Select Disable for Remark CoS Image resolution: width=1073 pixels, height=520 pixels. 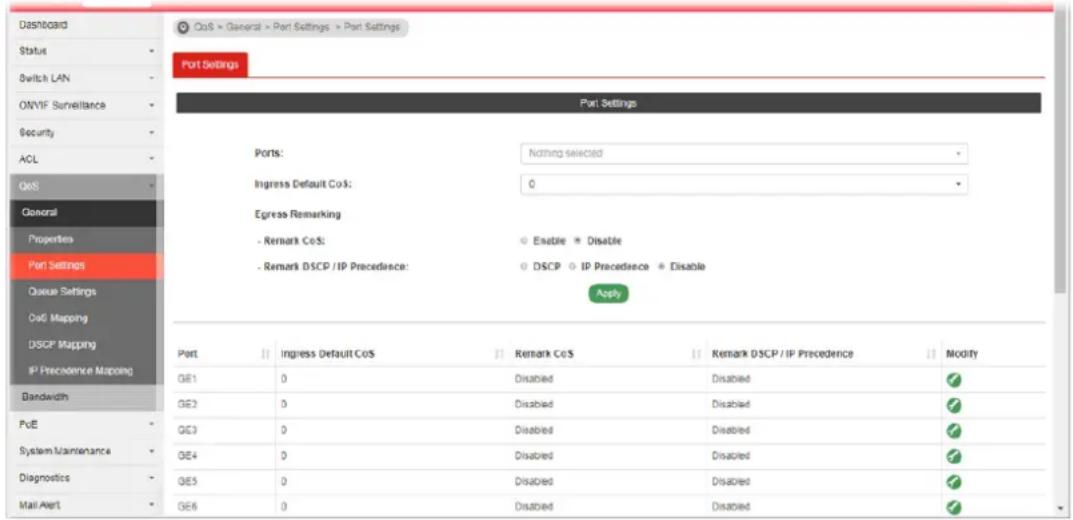578,241
